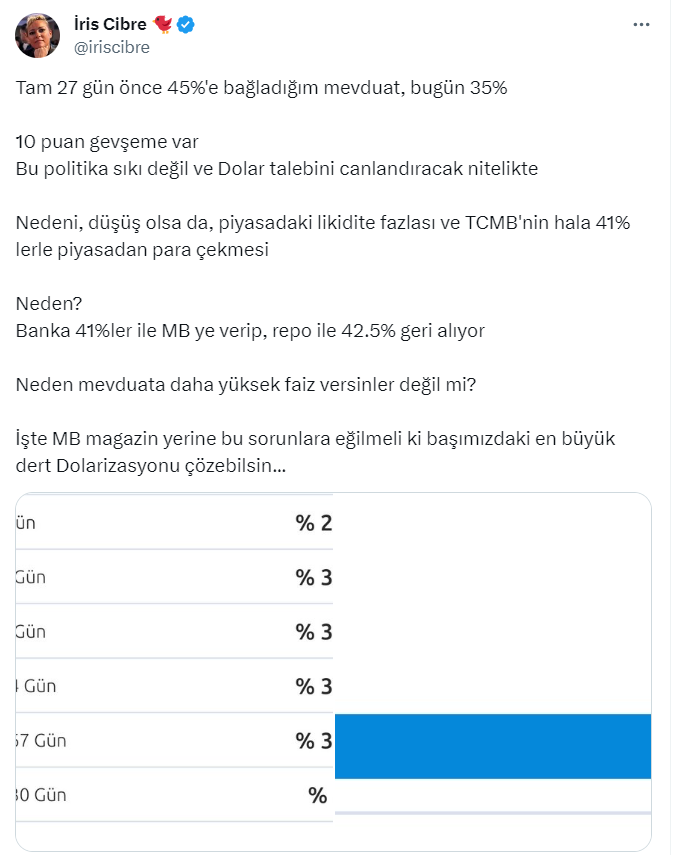
Task: Click the line starting "Tam 27 gün önce"
Action: pyautogui.click(x=262, y=88)
